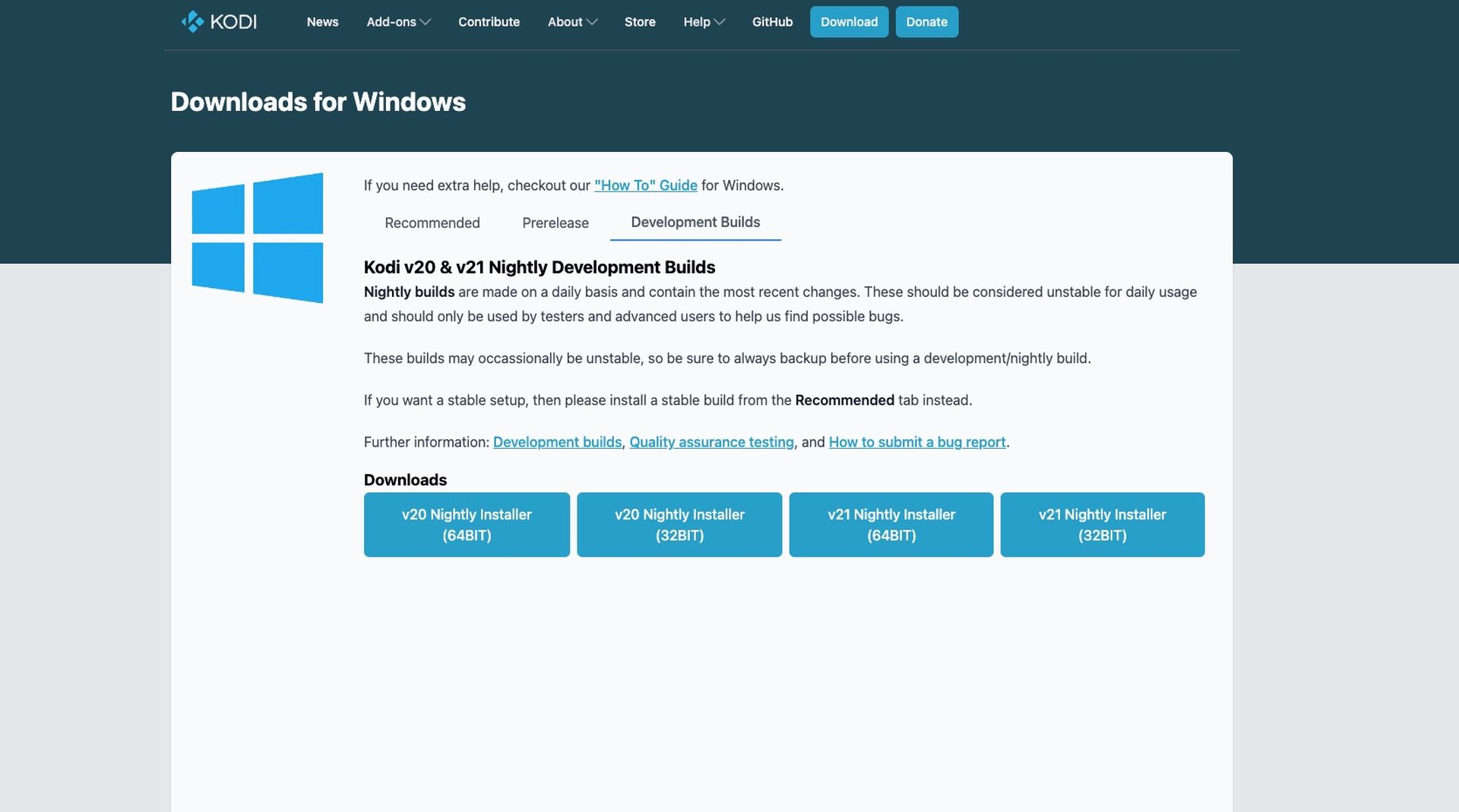Open How to submit a bug report

coord(916,442)
